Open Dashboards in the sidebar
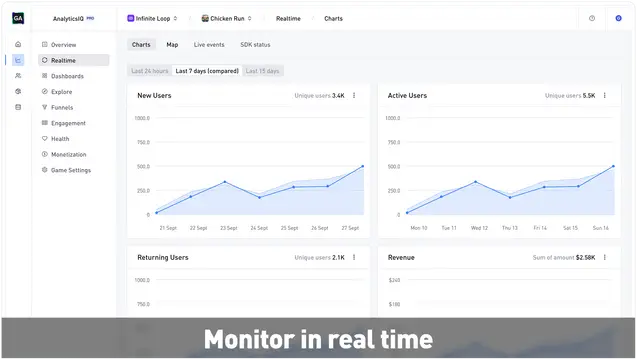Image resolution: width=637 pixels, height=360 pixels. 74,76
